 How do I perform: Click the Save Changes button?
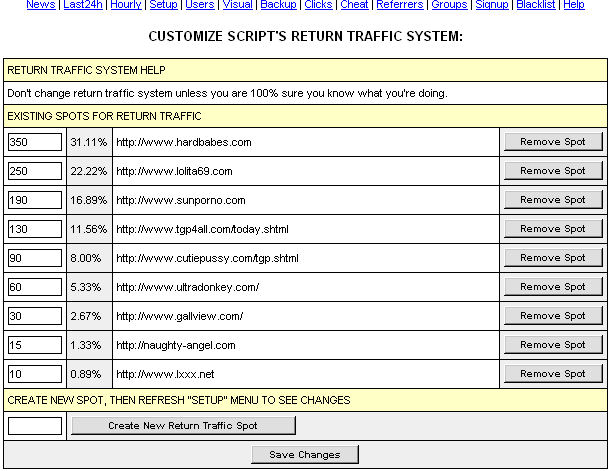tap(305, 455)
